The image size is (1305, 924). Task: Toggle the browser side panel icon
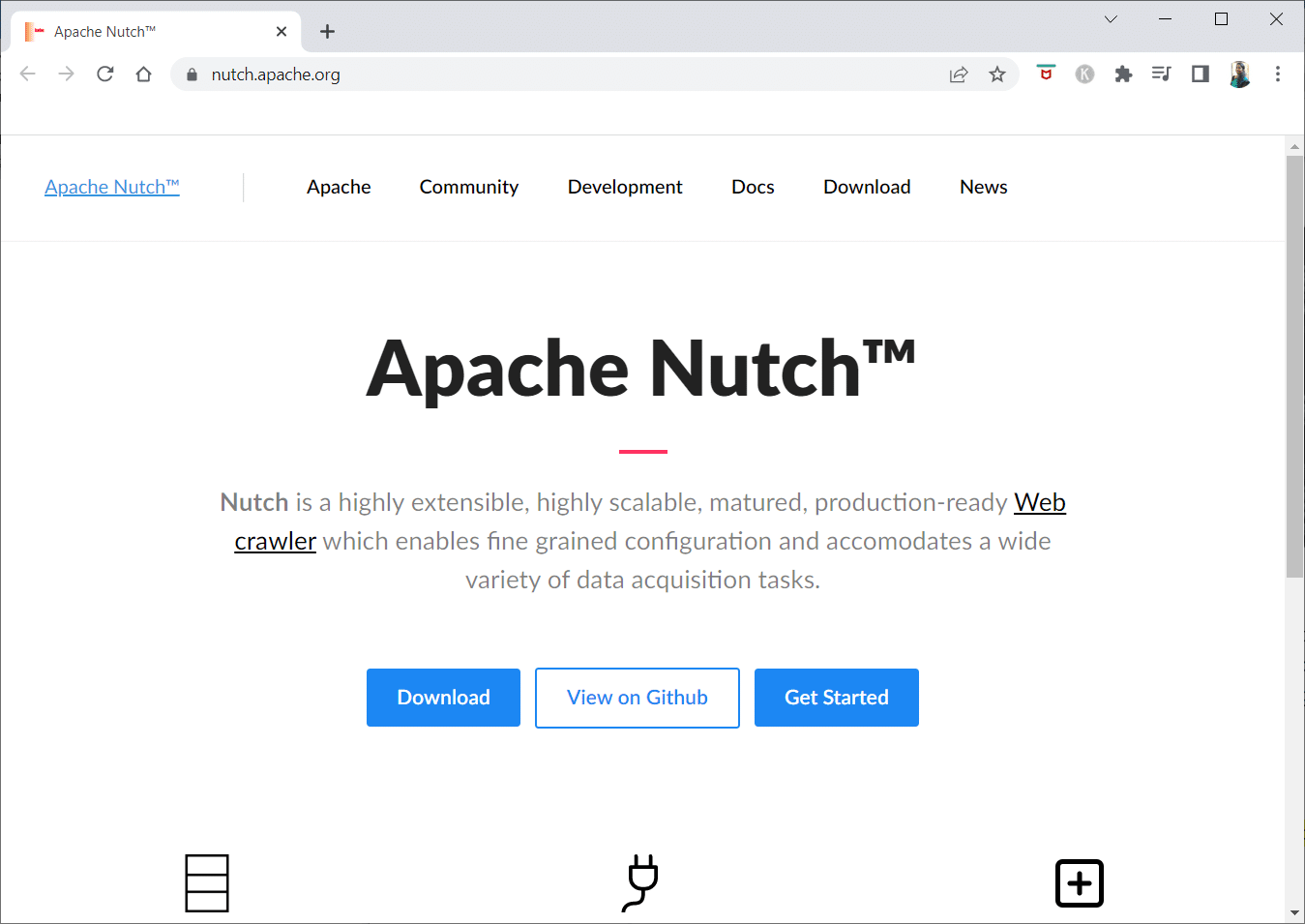(1201, 74)
